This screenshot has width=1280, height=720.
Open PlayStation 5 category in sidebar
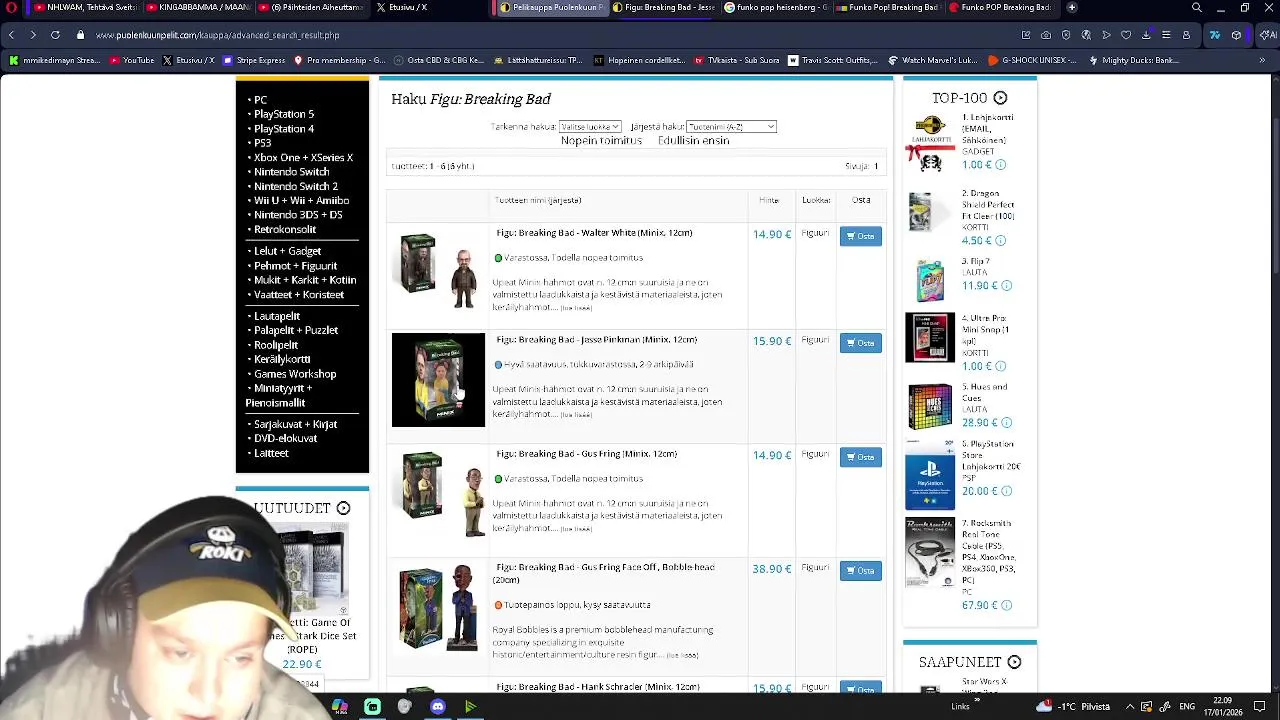(x=284, y=114)
